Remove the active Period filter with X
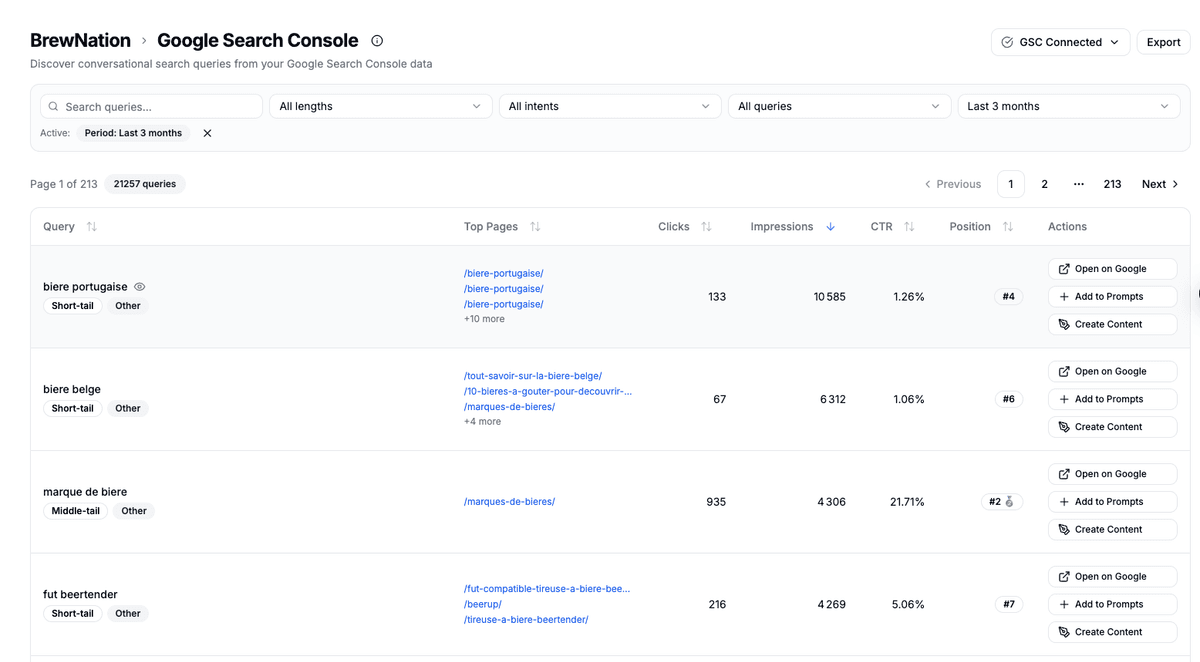 click(207, 133)
